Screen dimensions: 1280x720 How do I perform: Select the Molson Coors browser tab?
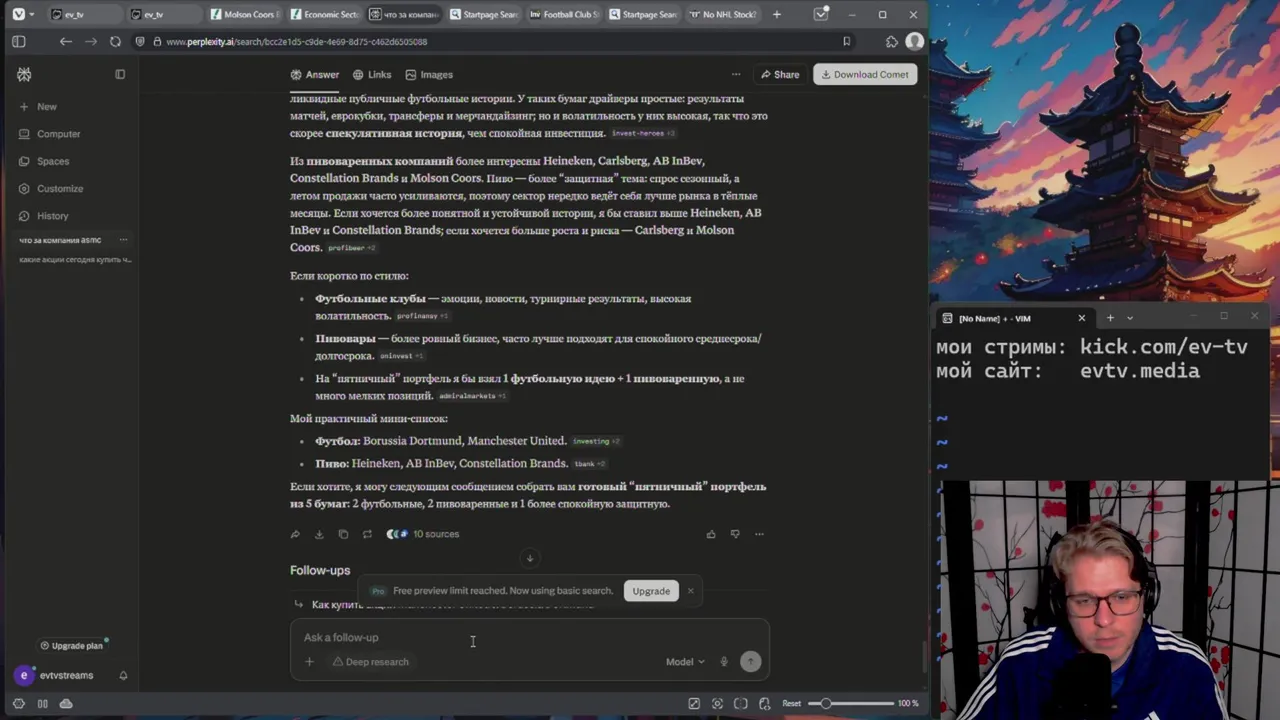[x=245, y=14]
